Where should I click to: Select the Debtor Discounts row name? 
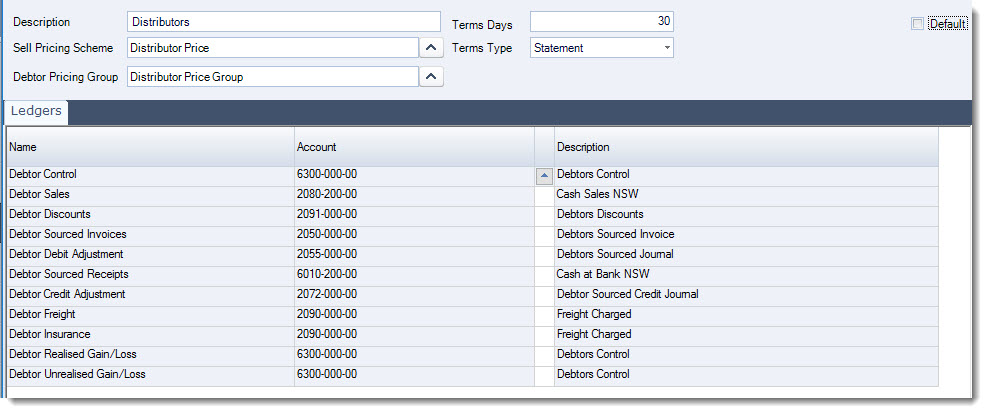coord(50,214)
